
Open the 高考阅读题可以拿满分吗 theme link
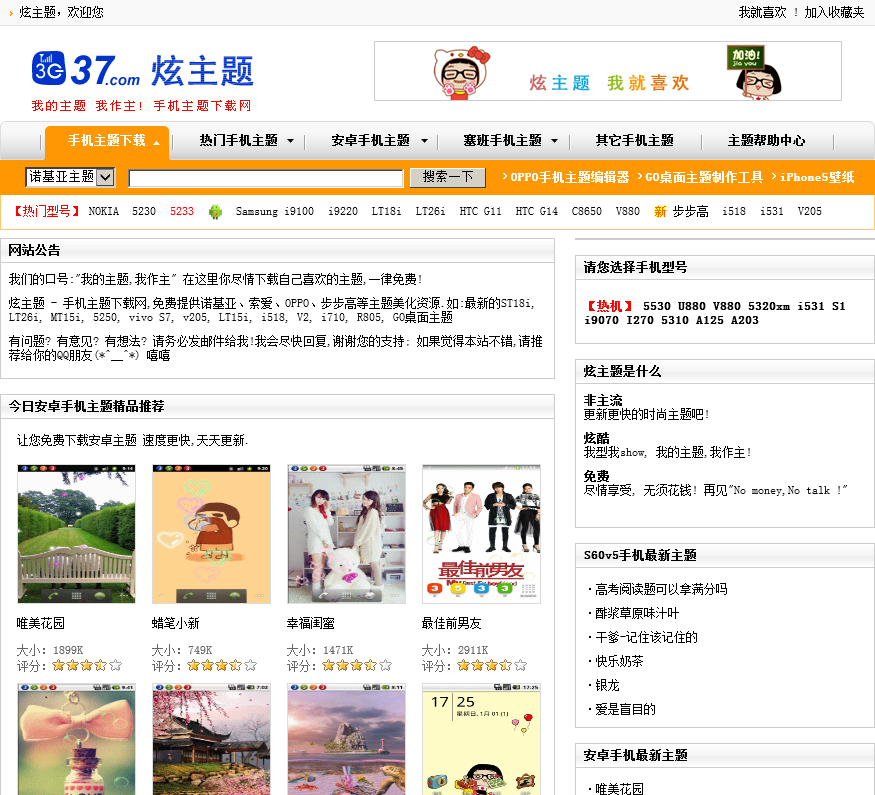pos(661,589)
